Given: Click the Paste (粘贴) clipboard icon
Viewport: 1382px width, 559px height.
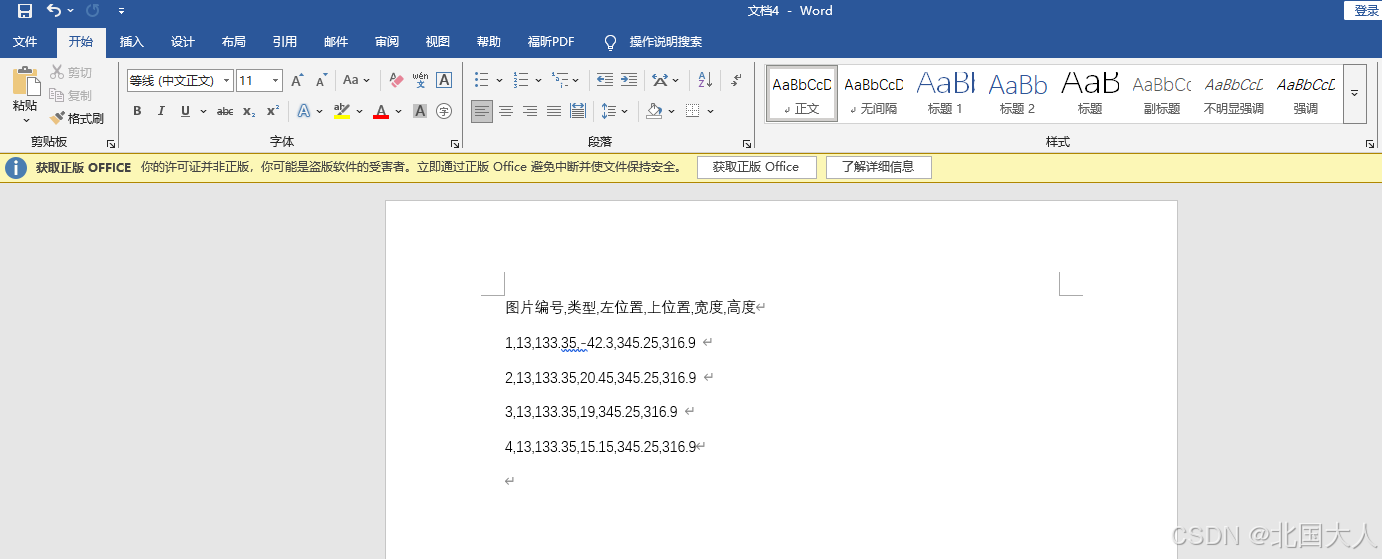Looking at the screenshot, I should (x=25, y=82).
